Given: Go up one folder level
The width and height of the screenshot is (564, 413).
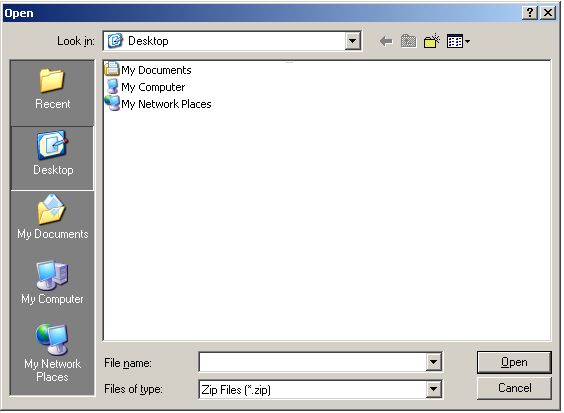Looking at the screenshot, I should click(x=408, y=41).
